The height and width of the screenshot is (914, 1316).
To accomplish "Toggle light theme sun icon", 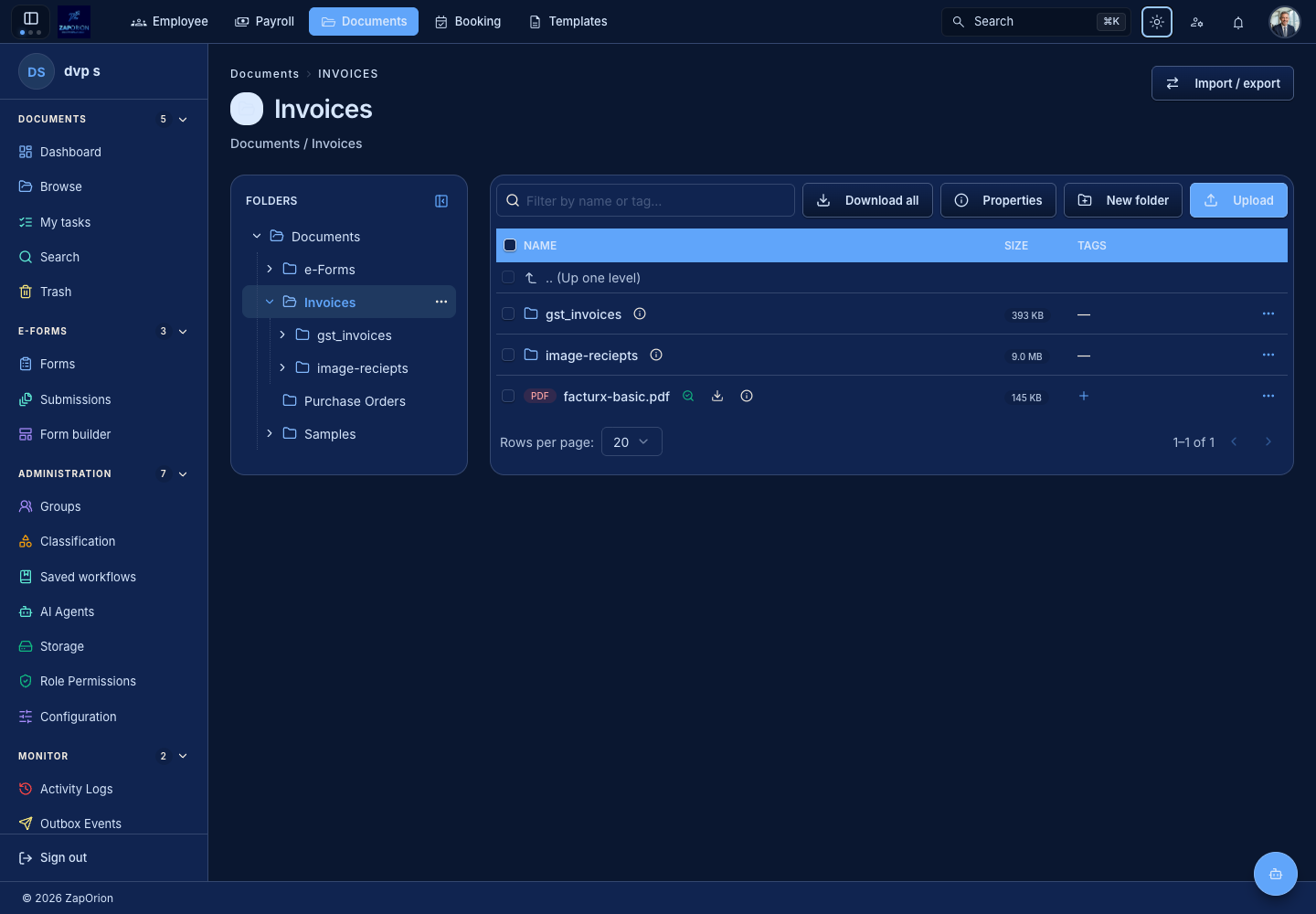I will pyautogui.click(x=1157, y=22).
